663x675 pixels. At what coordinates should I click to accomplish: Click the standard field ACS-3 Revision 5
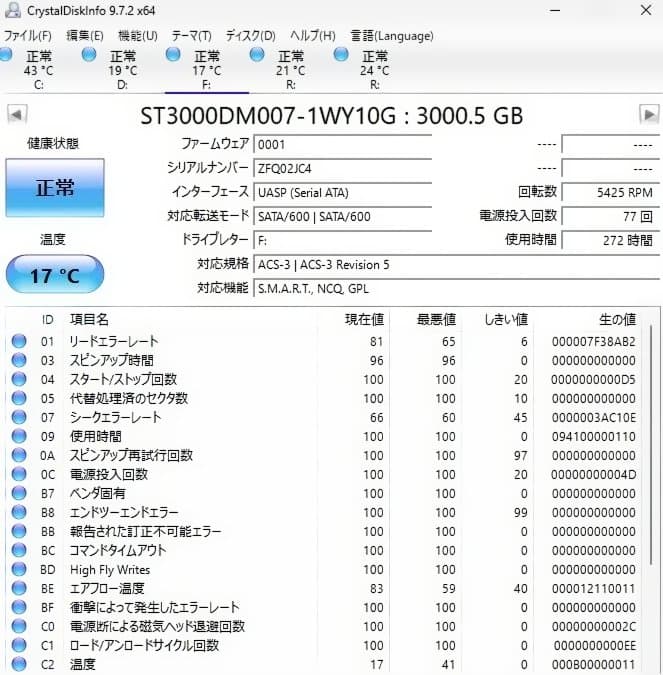tap(457, 264)
